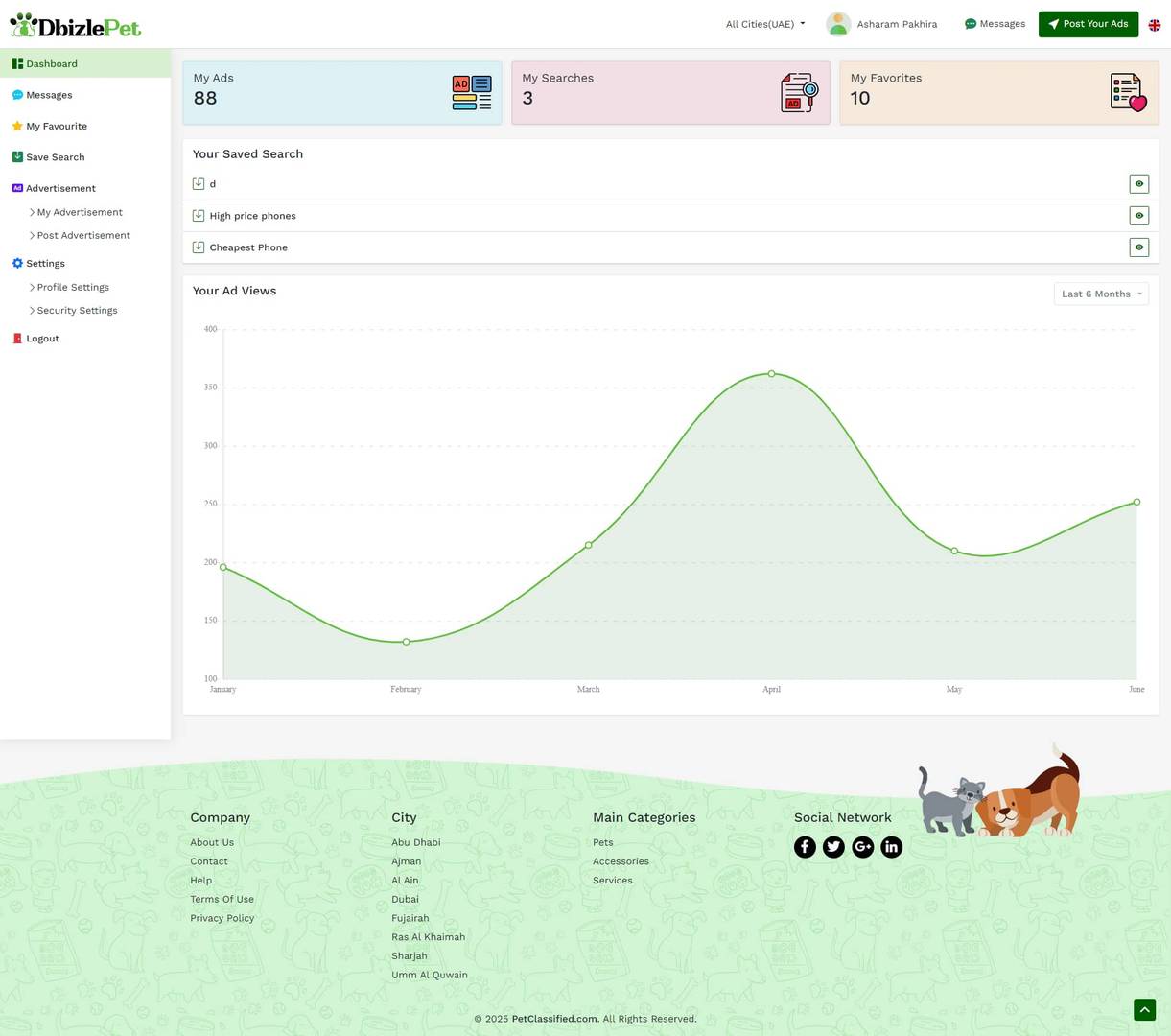Viewport: 1171px width, 1036px height.
Task: Open Save Search from the sidebar
Action: (55, 156)
